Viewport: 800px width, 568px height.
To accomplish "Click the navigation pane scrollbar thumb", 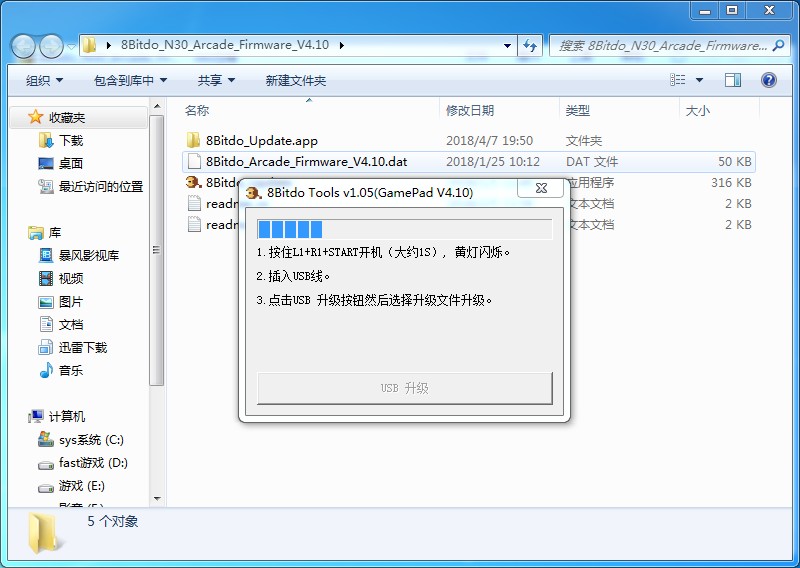I will [x=157, y=250].
